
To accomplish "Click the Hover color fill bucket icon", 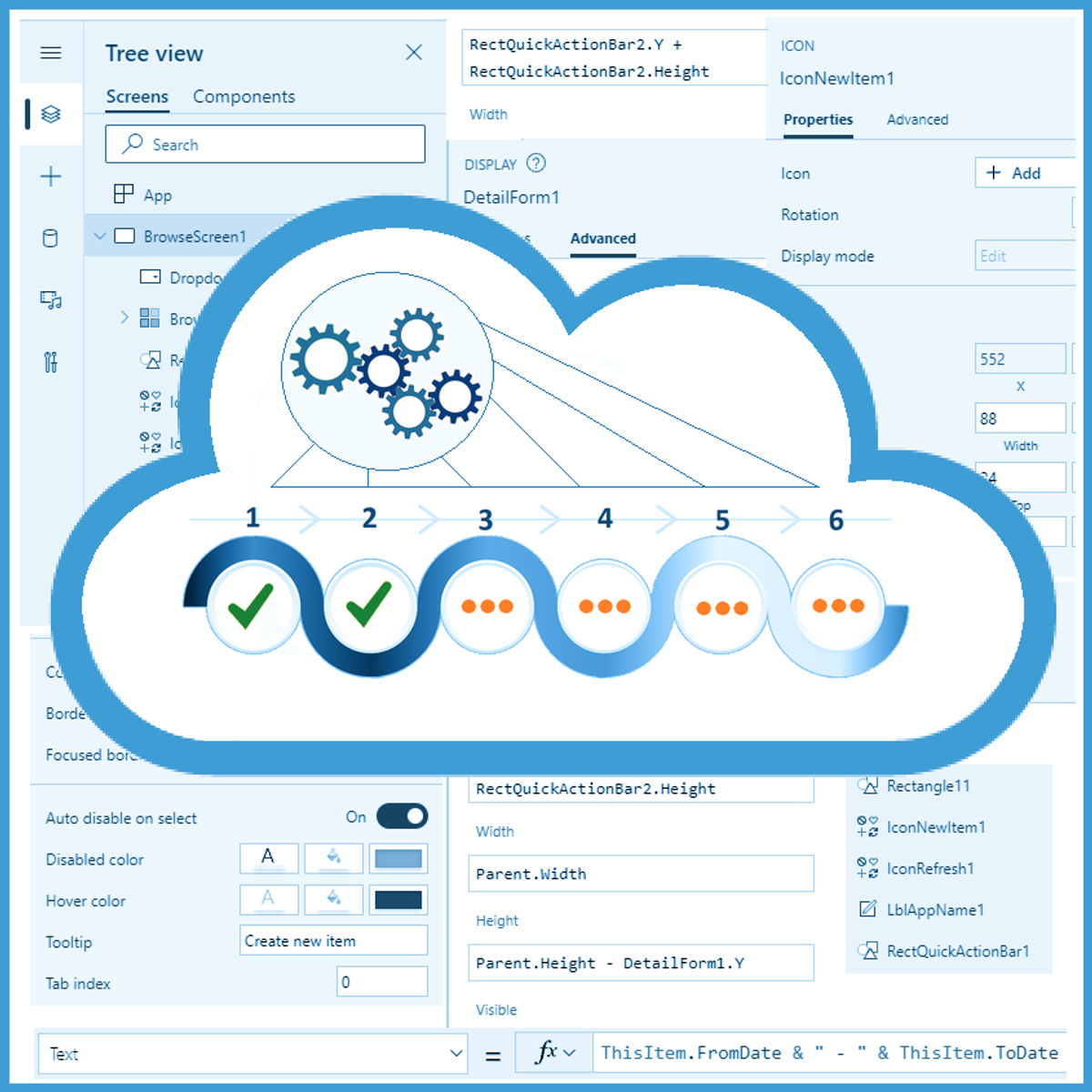I will pyautogui.click(x=334, y=899).
